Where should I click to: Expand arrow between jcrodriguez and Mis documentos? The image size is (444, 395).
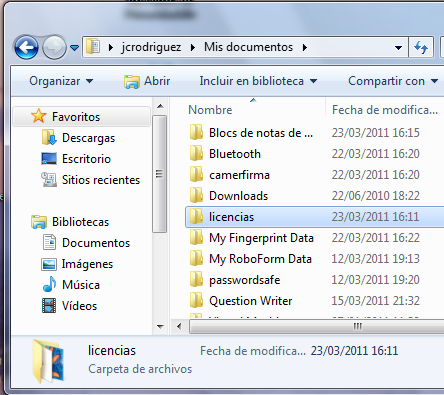point(193,48)
